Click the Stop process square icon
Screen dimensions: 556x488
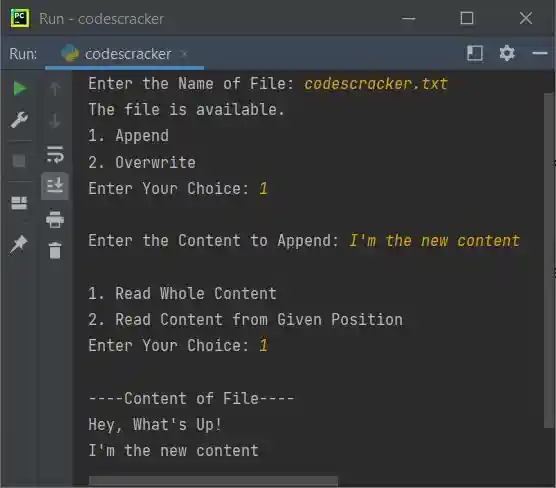click(x=19, y=161)
